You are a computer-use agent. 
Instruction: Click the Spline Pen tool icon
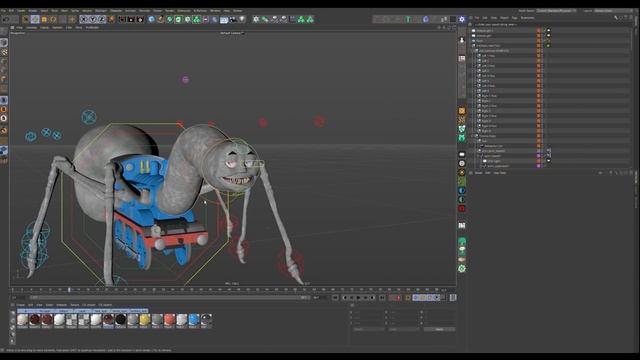click(x=160, y=19)
